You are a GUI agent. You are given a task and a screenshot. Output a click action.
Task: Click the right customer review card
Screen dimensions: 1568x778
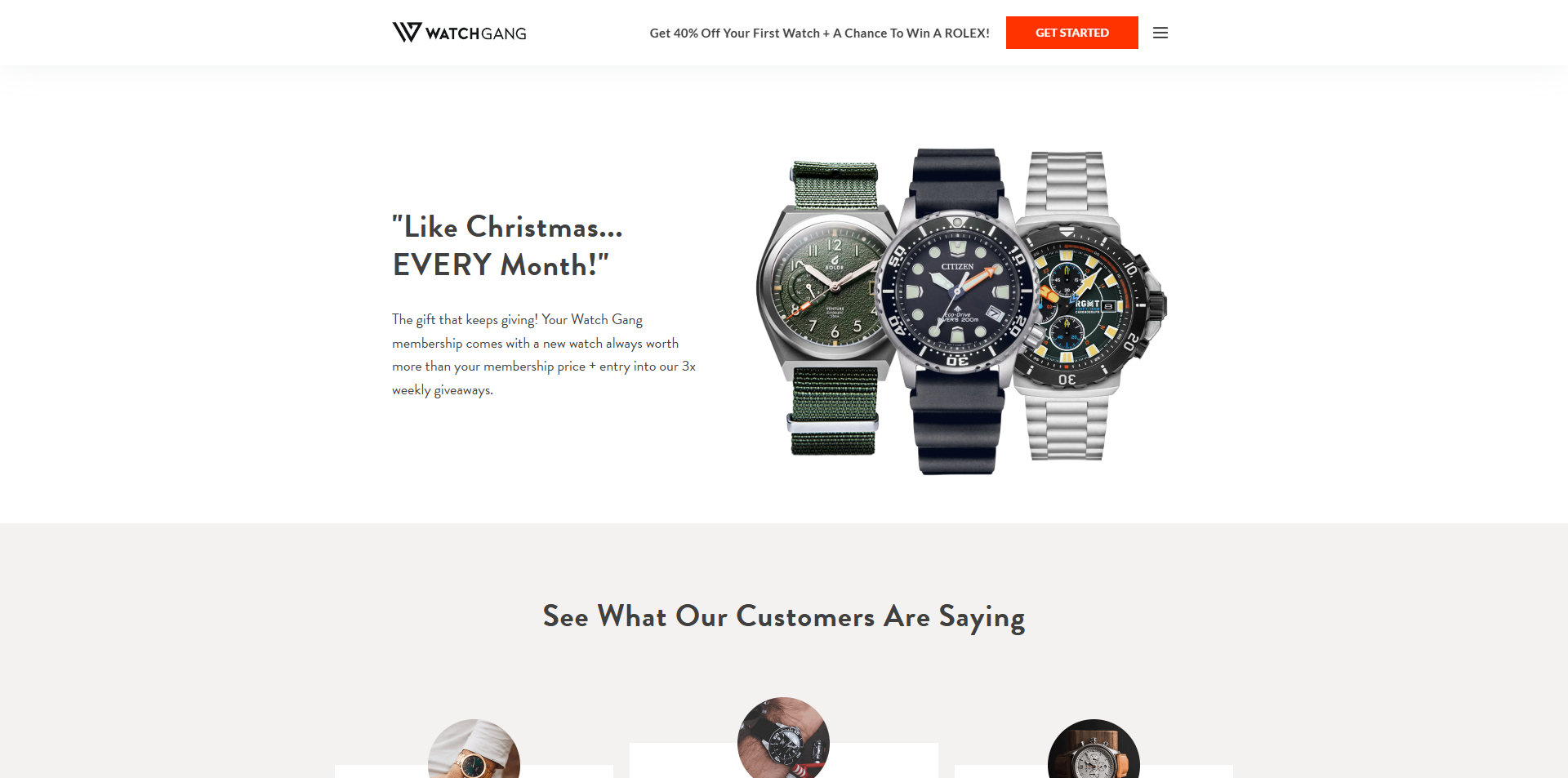coord(1094,771)
